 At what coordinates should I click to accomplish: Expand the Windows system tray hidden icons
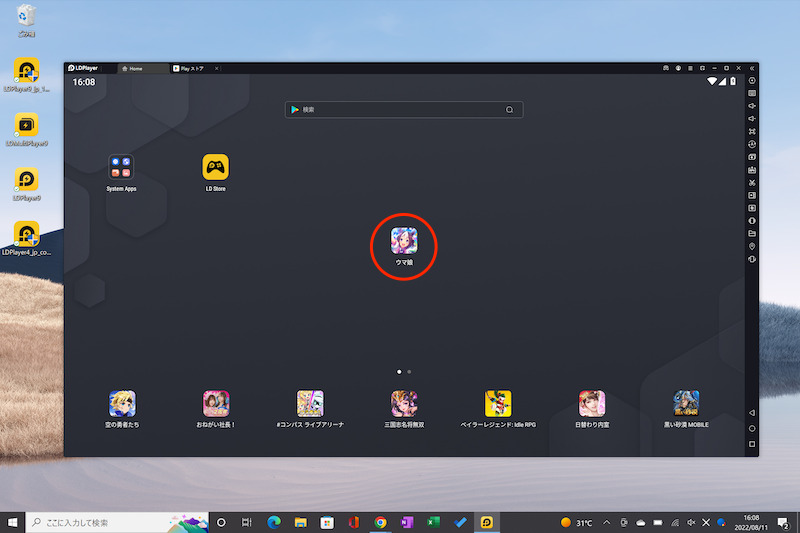click(606, 522)
